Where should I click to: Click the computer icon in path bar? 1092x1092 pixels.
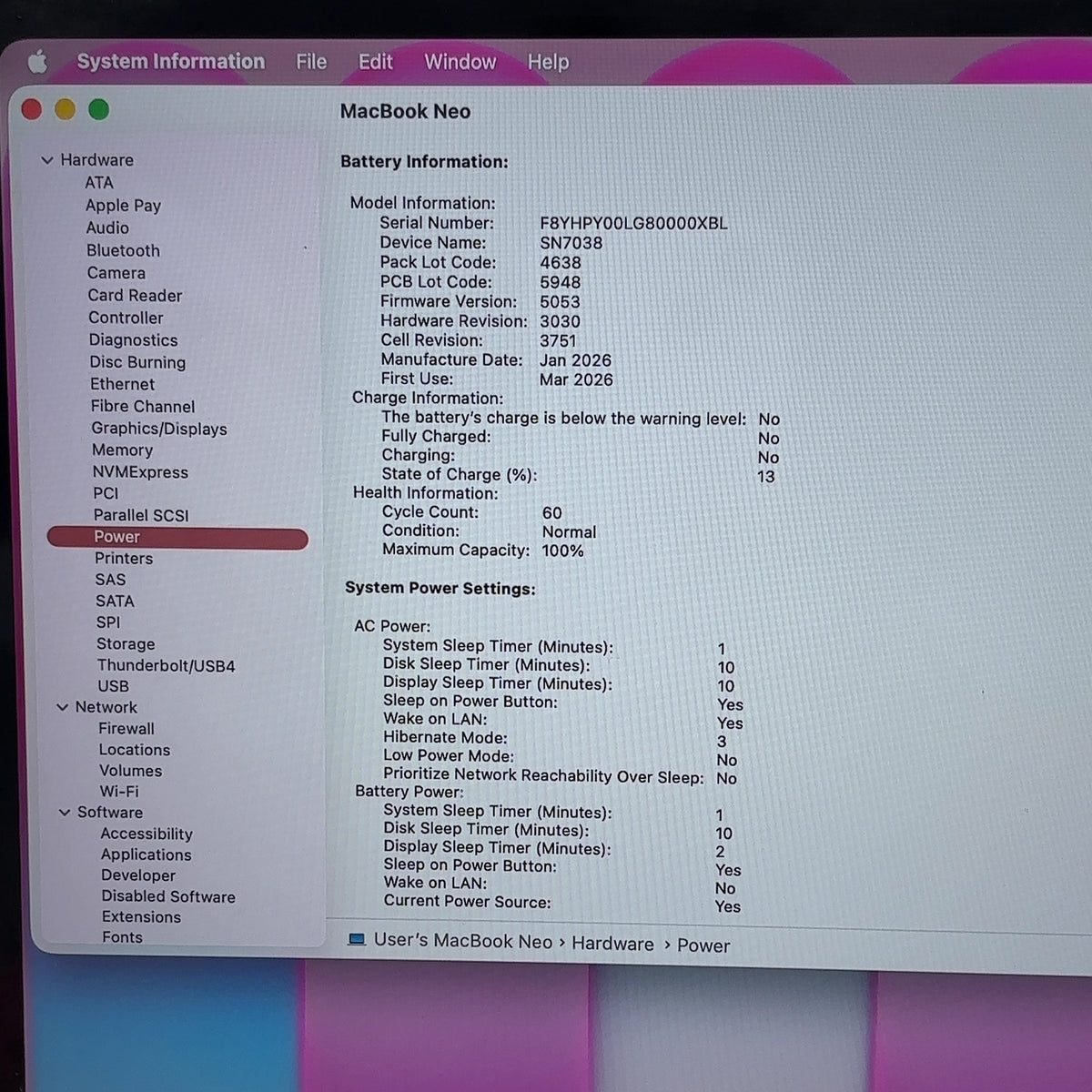(356, 939)
